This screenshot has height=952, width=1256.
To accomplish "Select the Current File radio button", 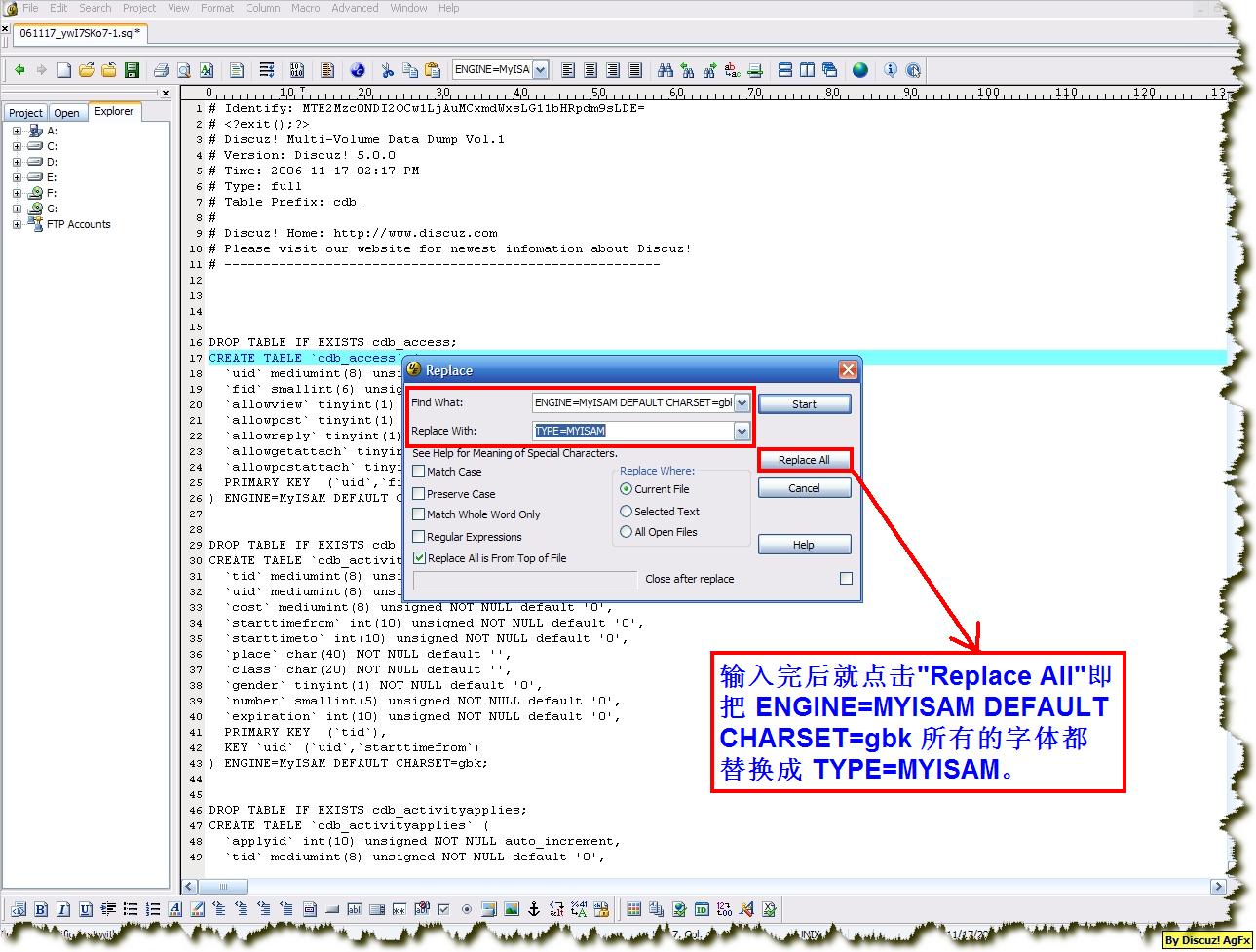I will (x=627, y=489).
